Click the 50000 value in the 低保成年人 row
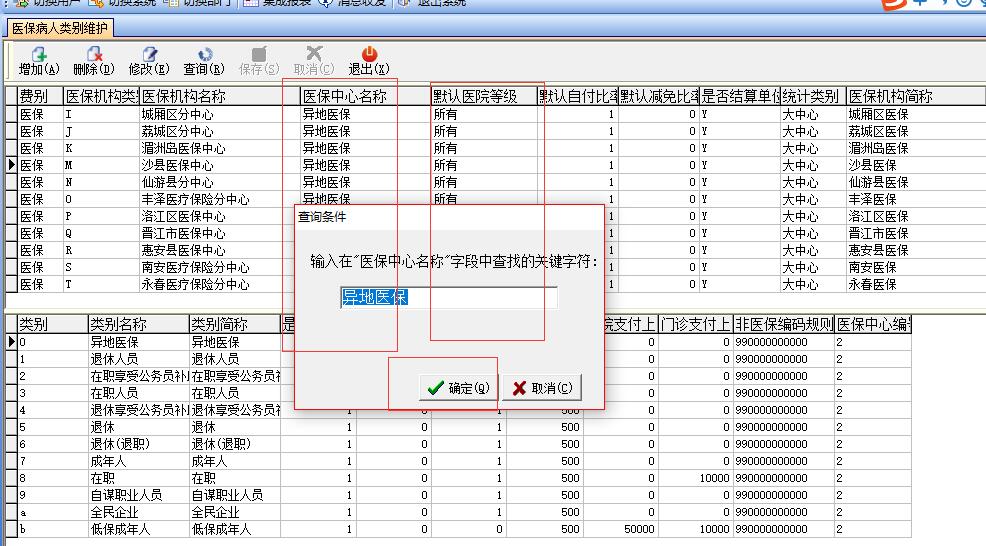Image resolution: width=986 pixels, height=546 pixels. tap(620, 529)
